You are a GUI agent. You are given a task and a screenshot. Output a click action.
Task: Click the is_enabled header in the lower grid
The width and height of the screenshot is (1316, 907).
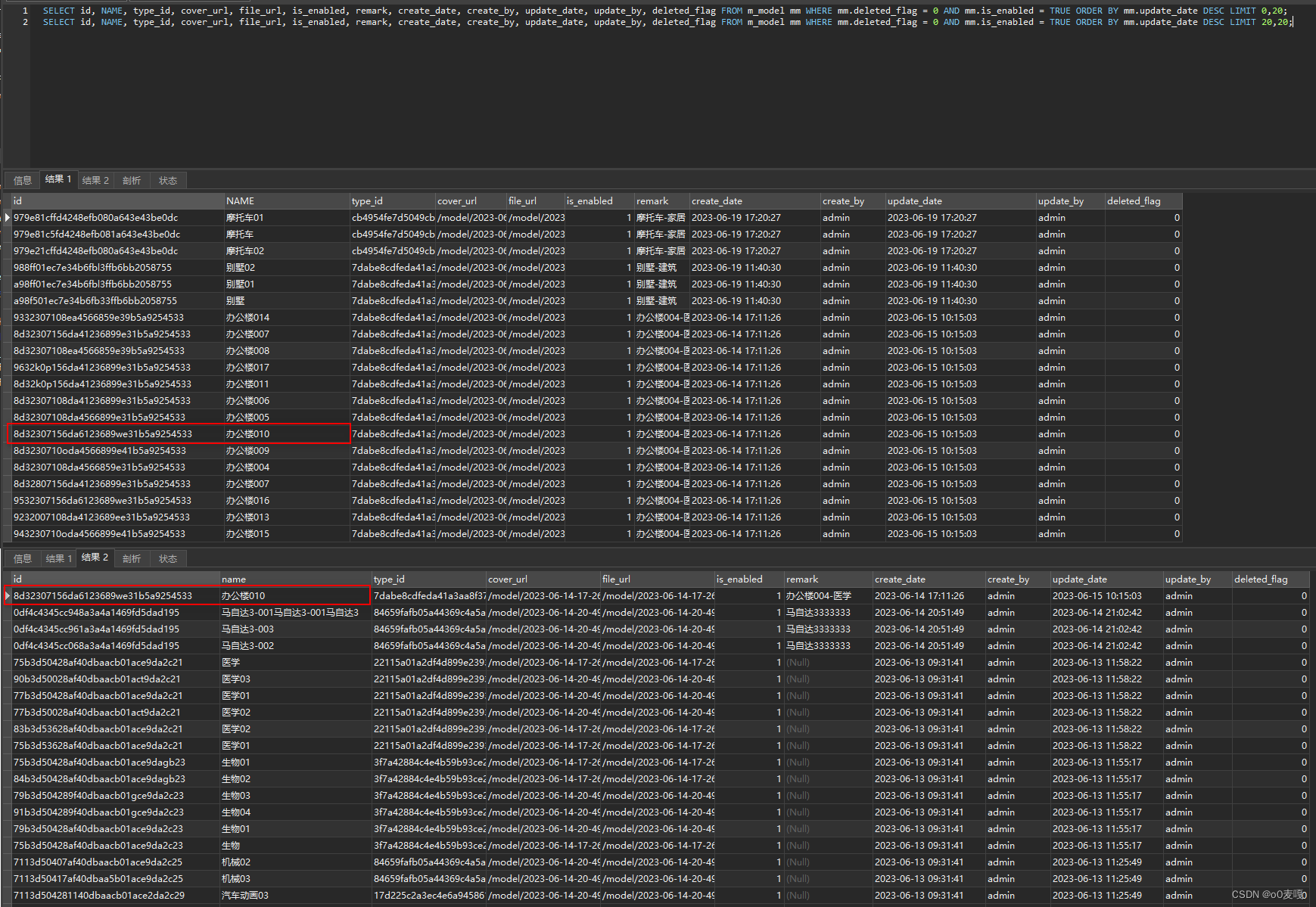coord(749,579)
